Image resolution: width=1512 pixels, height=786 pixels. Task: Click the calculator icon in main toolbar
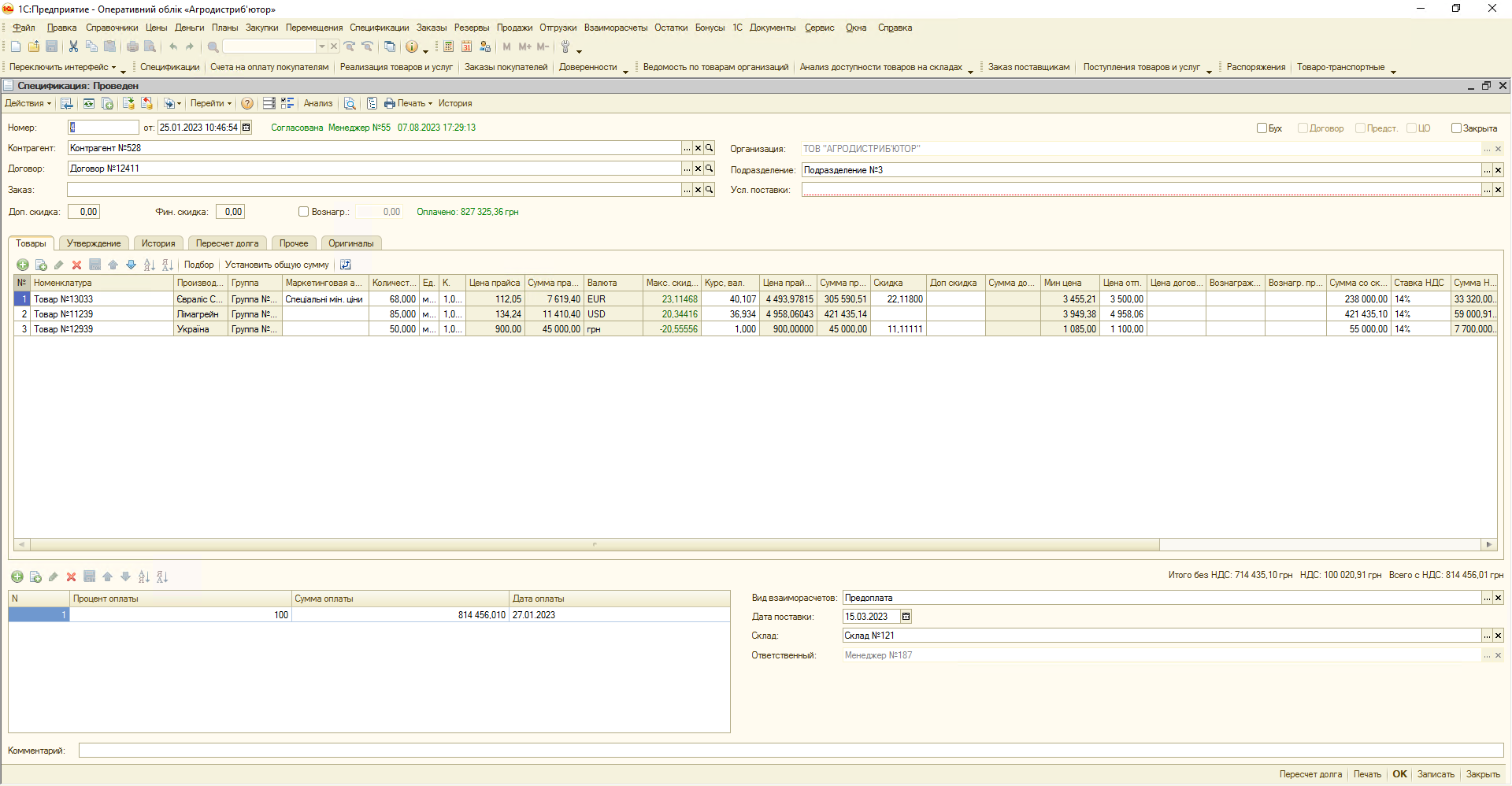pos(448,46)
